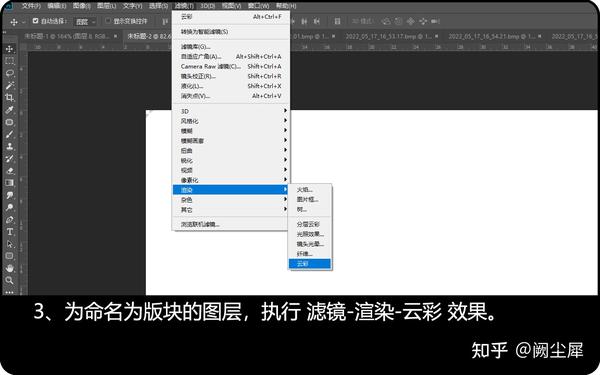Choose 光照效果... in the submenu
Image resolution: width=600 pixels, height=375 pixels.
point(310,234)
